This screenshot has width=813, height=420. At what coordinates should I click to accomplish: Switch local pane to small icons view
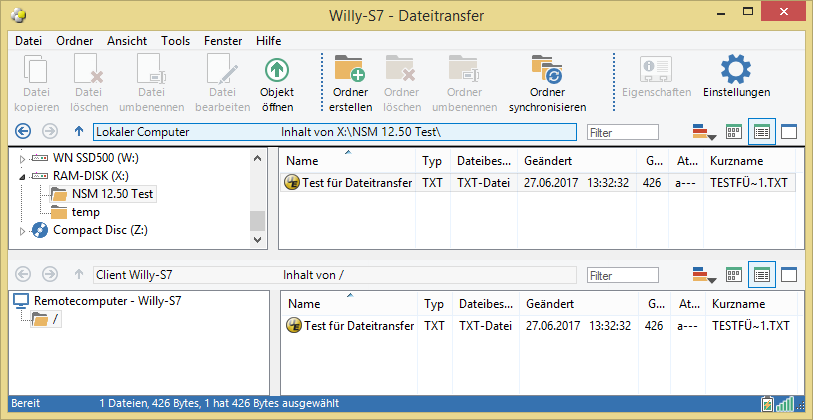tap(733, 131)
